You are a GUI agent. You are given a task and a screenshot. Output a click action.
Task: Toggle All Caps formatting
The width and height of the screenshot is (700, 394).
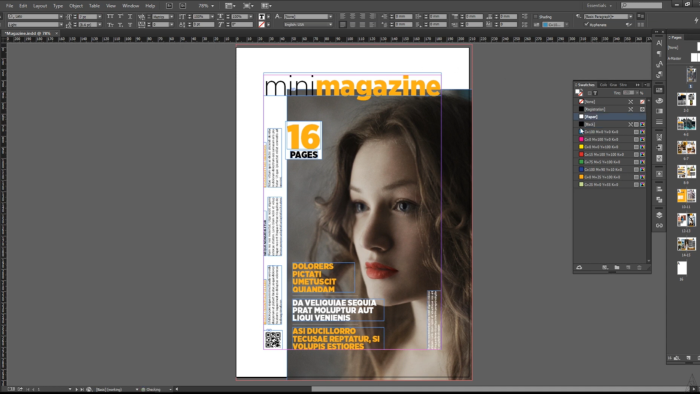pos(110,17)
